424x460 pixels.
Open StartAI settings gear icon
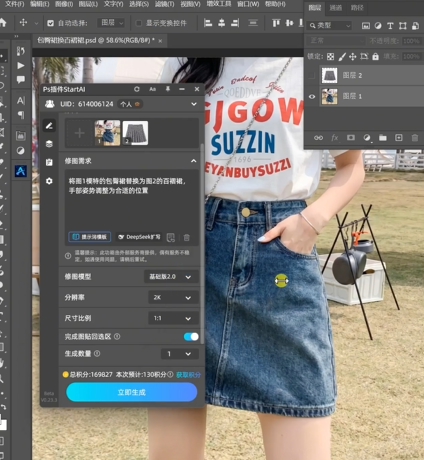[x=49, y=181]
